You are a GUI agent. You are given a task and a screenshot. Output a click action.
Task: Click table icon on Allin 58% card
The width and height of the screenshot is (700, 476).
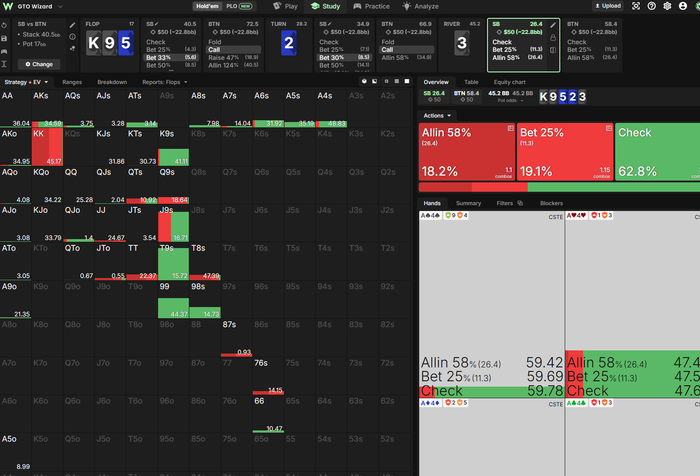pos(510,129)
